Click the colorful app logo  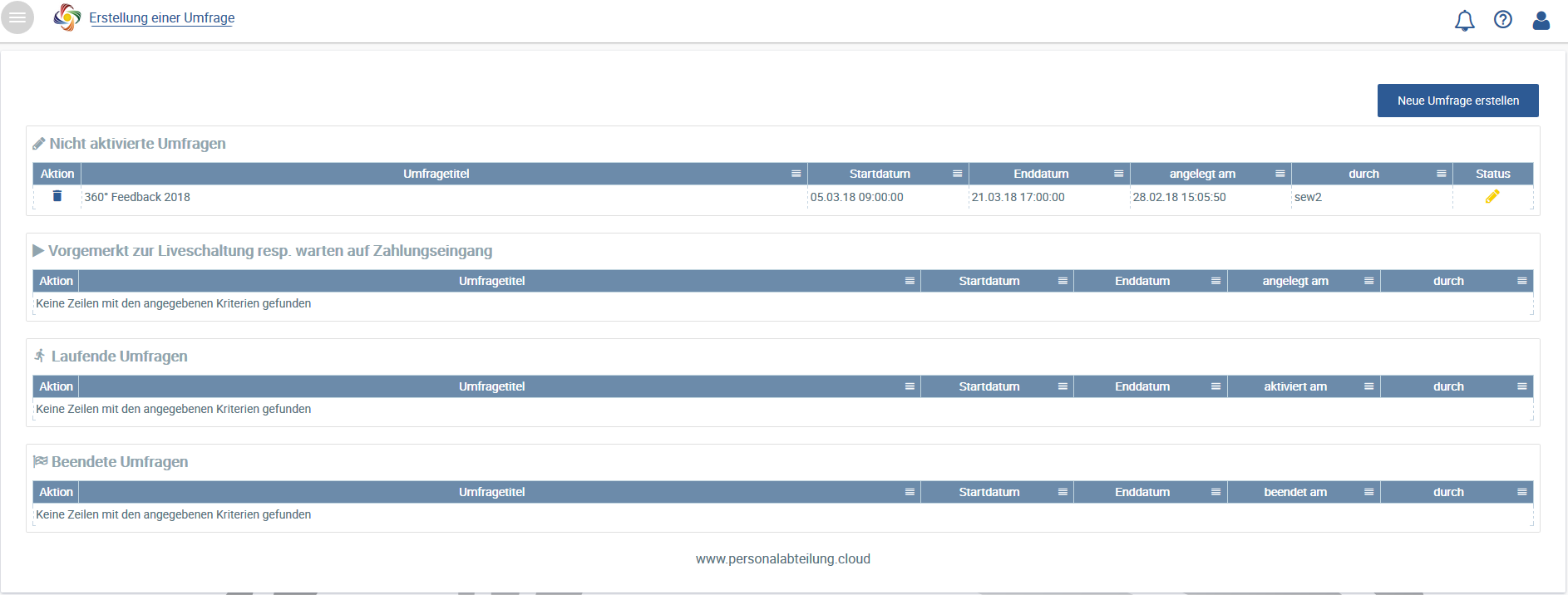(x=67, y=17)
